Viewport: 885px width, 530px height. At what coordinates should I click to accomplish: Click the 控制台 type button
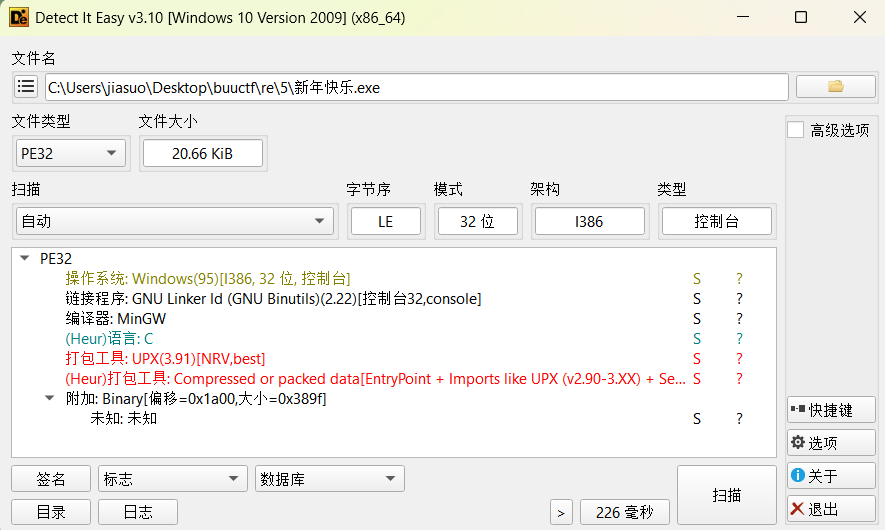(717, 221)
